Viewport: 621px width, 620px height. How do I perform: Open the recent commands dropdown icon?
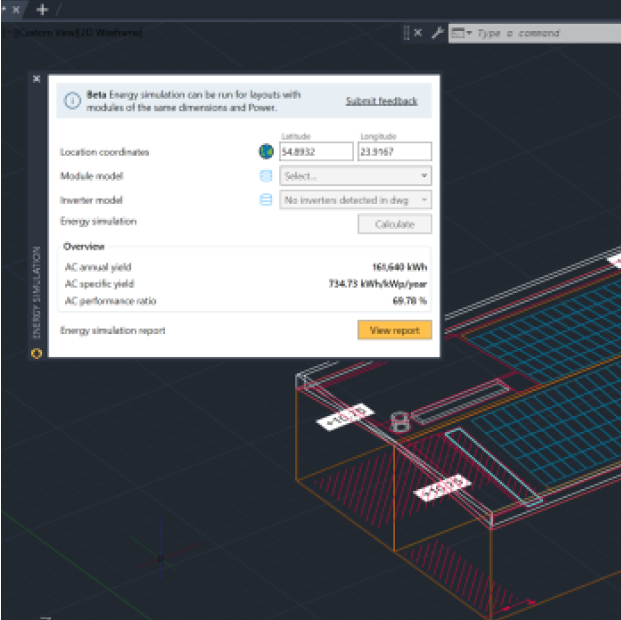tap(462, 33)
